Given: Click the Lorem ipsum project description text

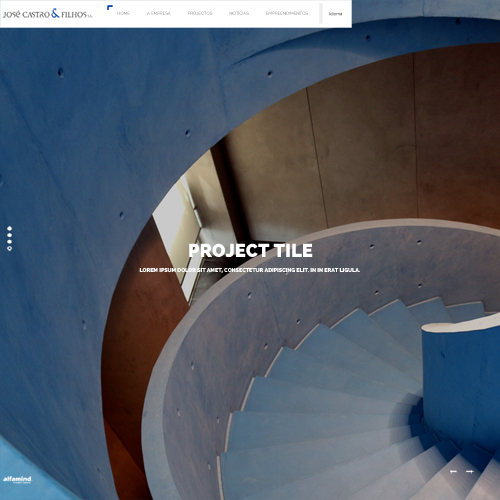Looking at the screenshot, I should click(250, 270).
